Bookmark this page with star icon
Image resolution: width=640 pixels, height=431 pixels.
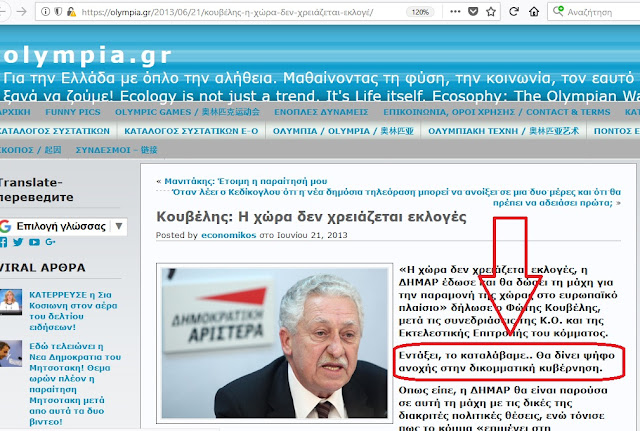[x=491, y=11]
